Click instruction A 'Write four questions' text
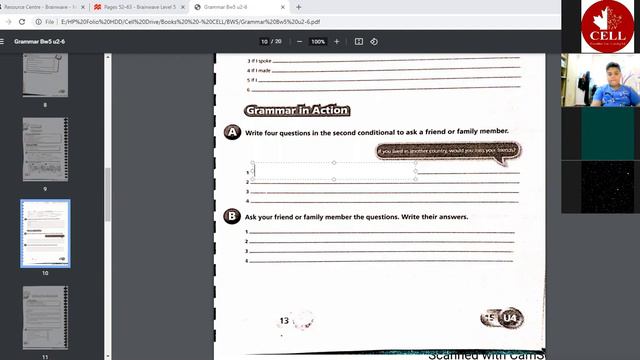Image resolution: width=640 pixels, height=360 pixels. (376, 132)
